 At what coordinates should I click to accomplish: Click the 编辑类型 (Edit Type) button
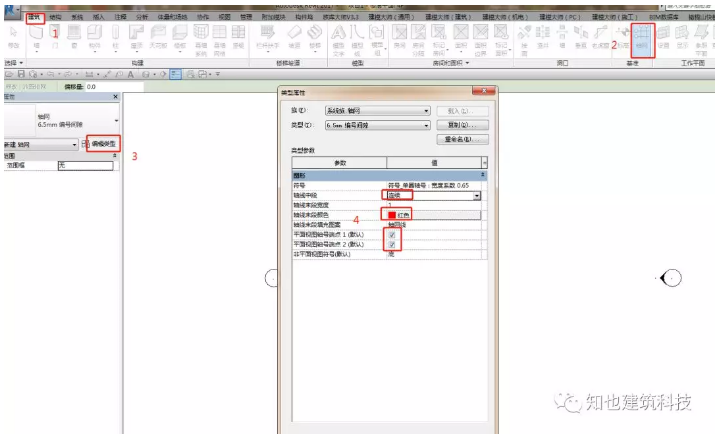(x=103, y=144)
